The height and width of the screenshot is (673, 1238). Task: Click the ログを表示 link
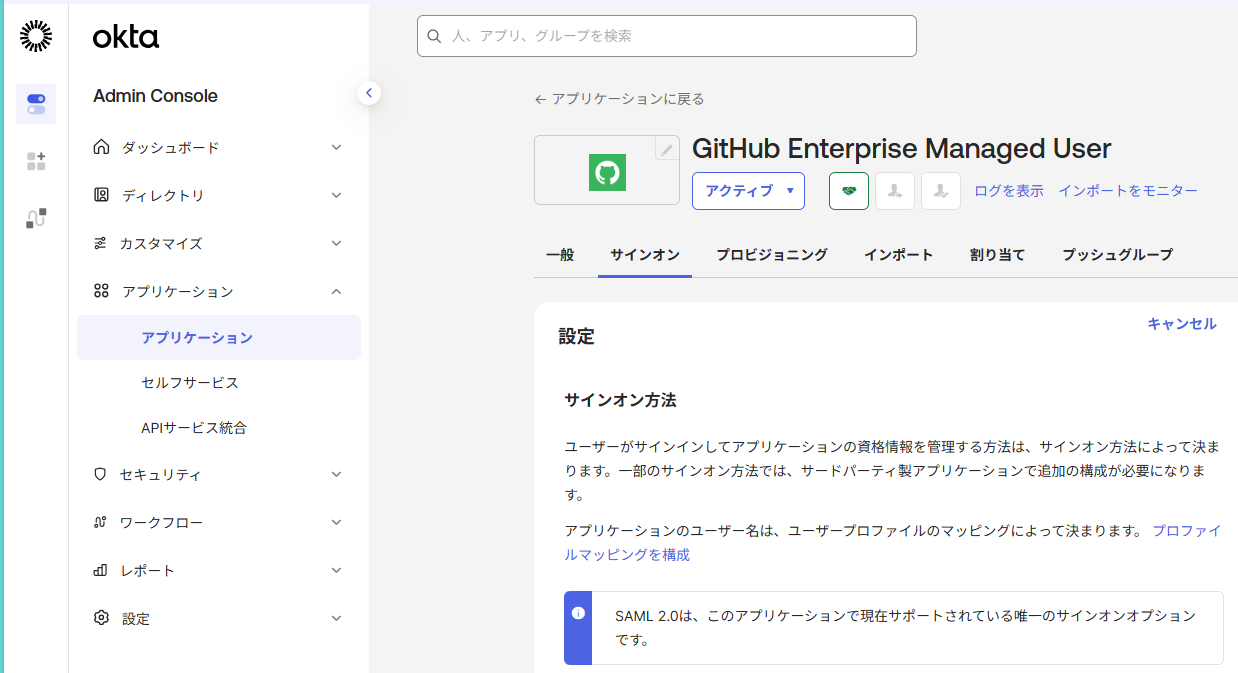coord(1009,191)
